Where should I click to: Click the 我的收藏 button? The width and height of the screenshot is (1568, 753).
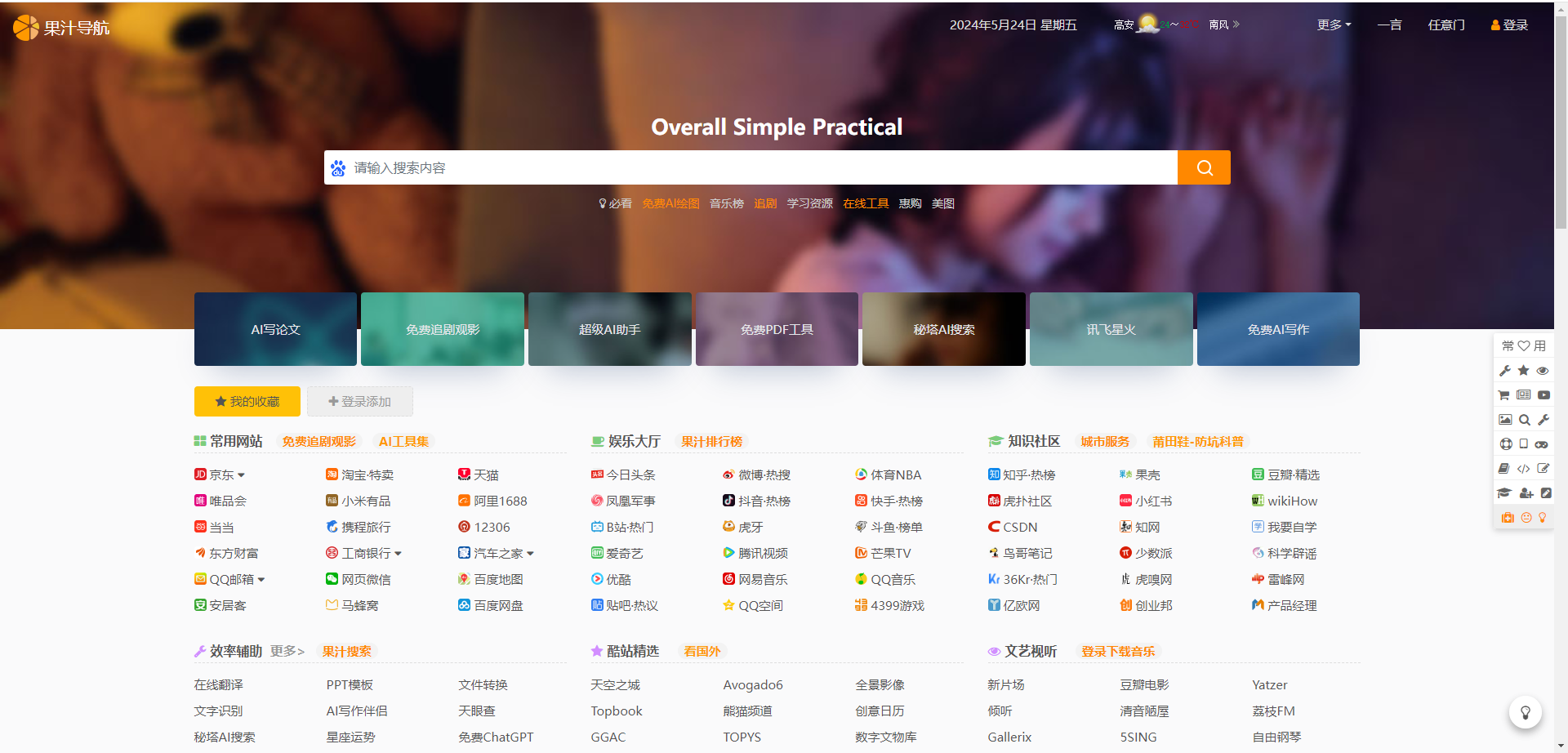point(247,402)
